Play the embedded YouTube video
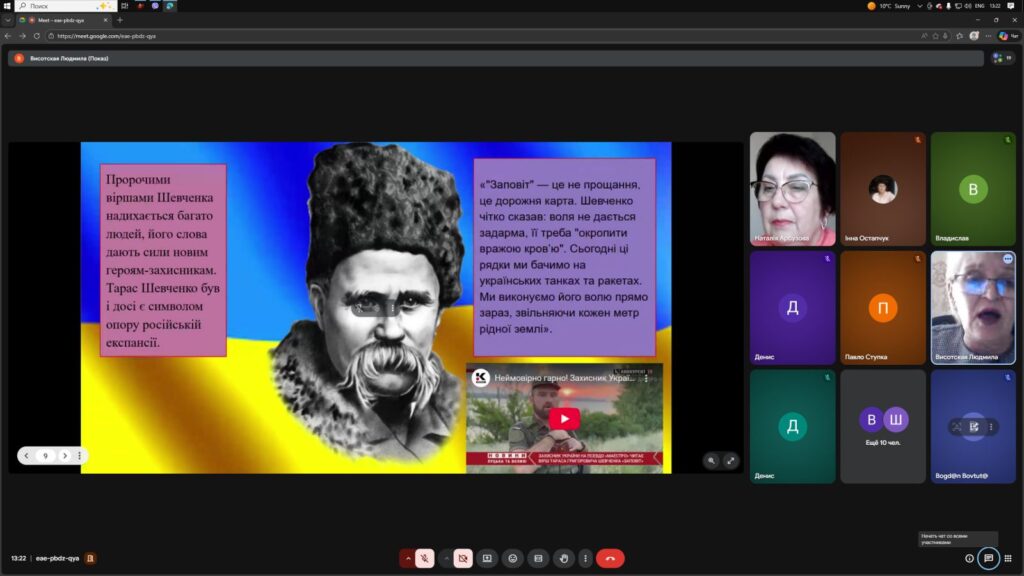1024x576 pixels. 564,419
